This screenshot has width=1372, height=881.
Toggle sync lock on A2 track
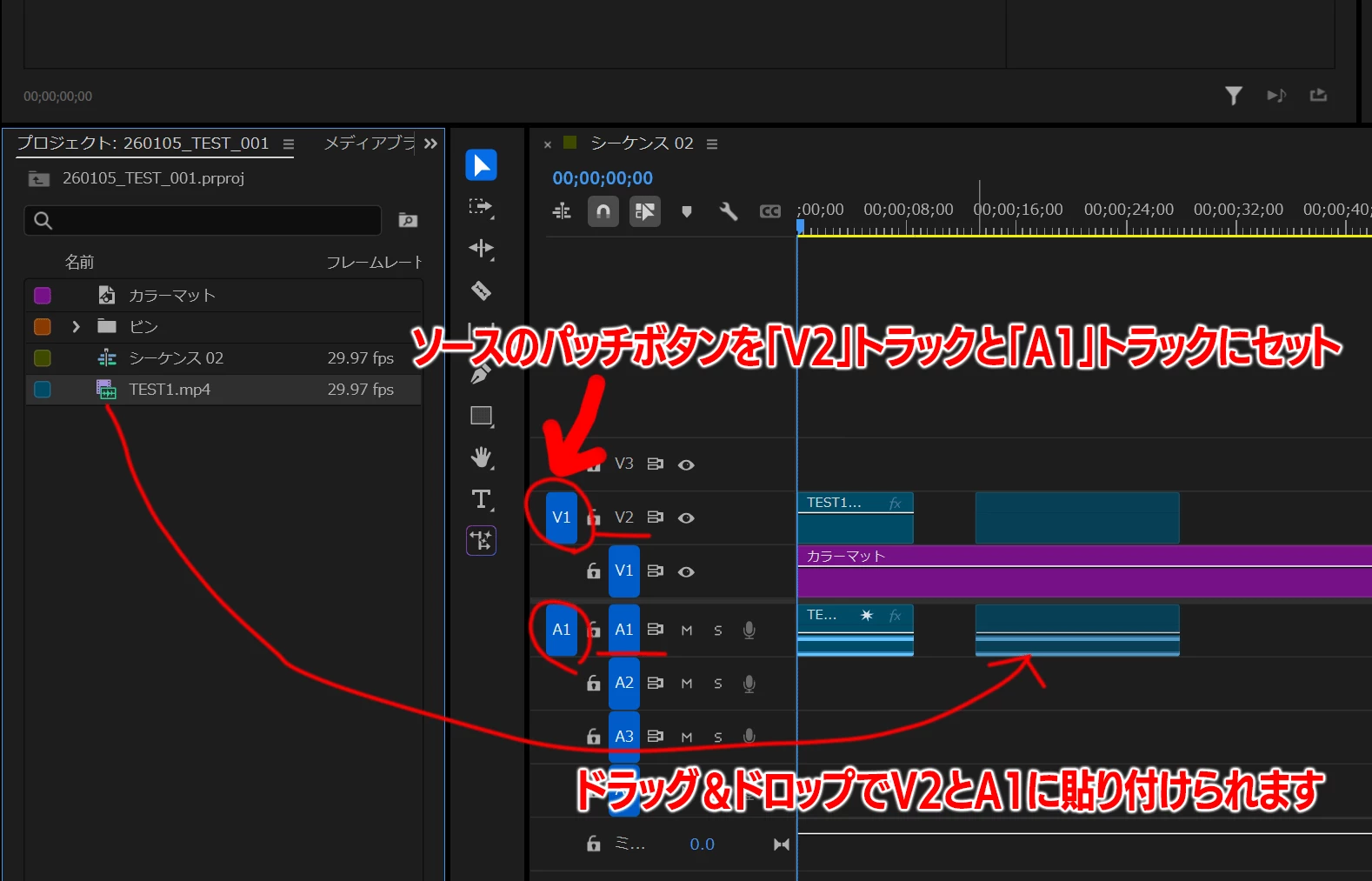tap(656, 684)
